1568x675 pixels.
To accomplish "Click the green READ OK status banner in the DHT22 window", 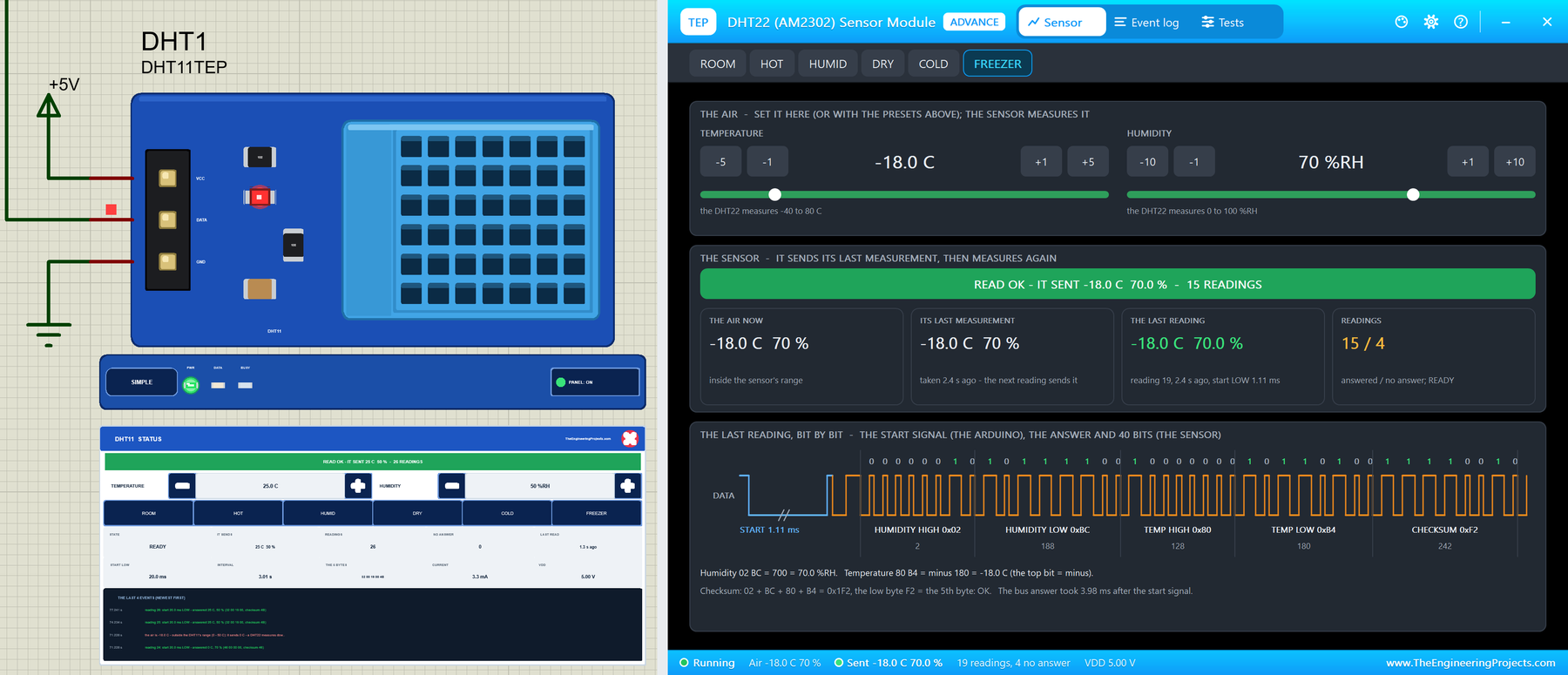I will tap(1118, 284).
